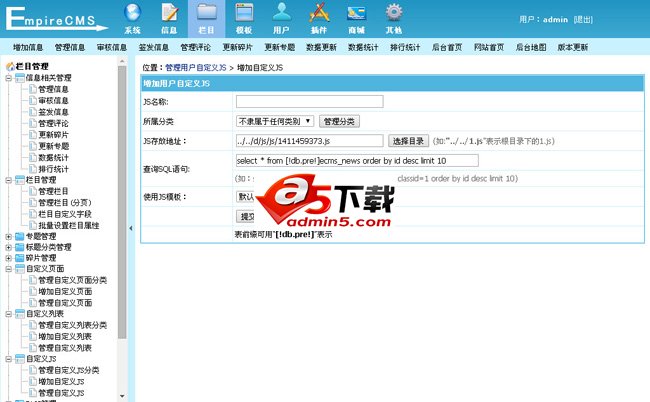Click page icon beside 管理自定义页面

coord(33,303)
